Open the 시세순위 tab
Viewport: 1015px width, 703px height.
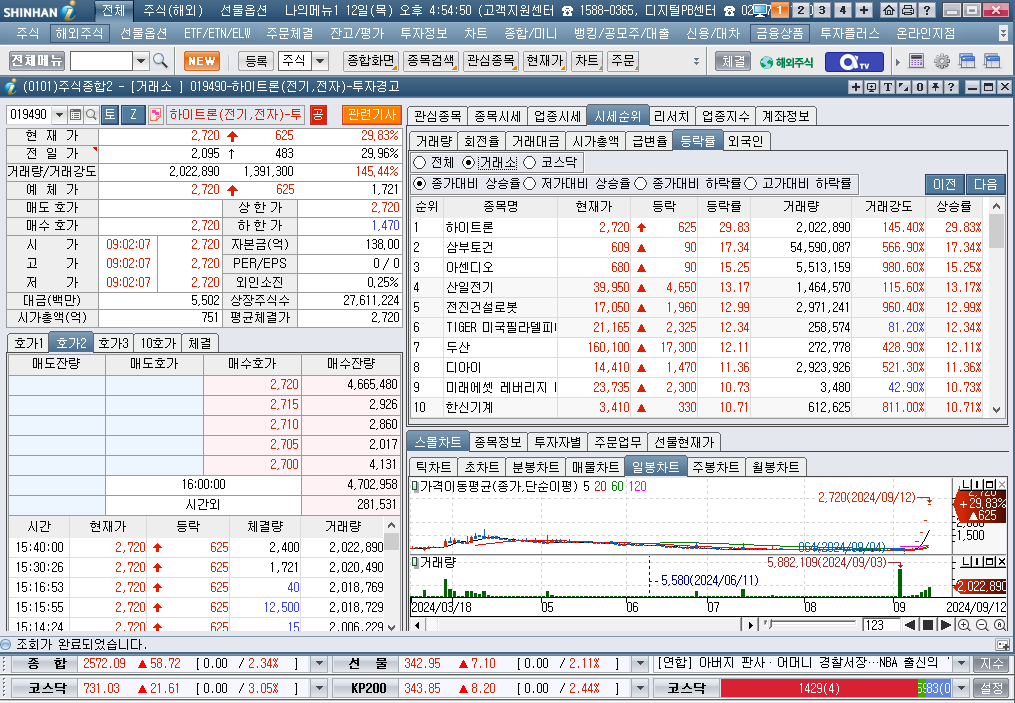(618, 116)
